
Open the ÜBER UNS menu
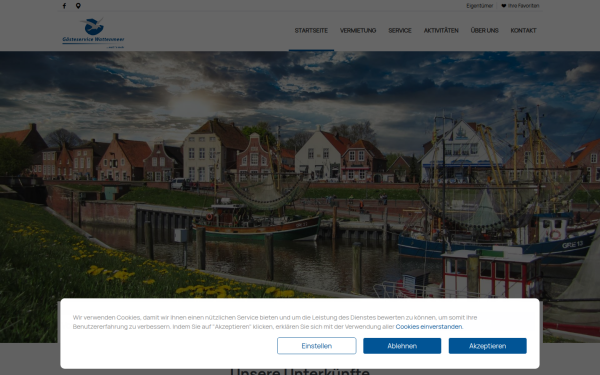click(x=484, y=31)
